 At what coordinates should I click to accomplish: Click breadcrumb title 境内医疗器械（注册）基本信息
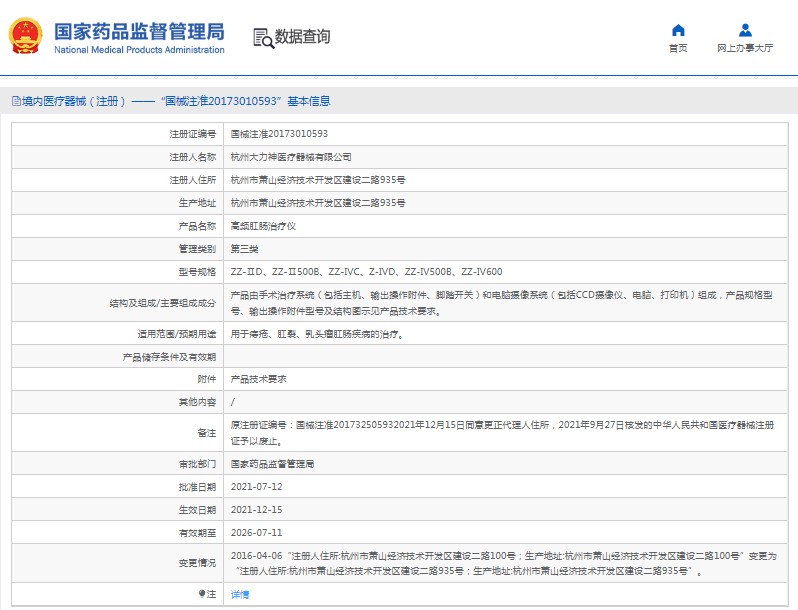(x=176, y=101)
